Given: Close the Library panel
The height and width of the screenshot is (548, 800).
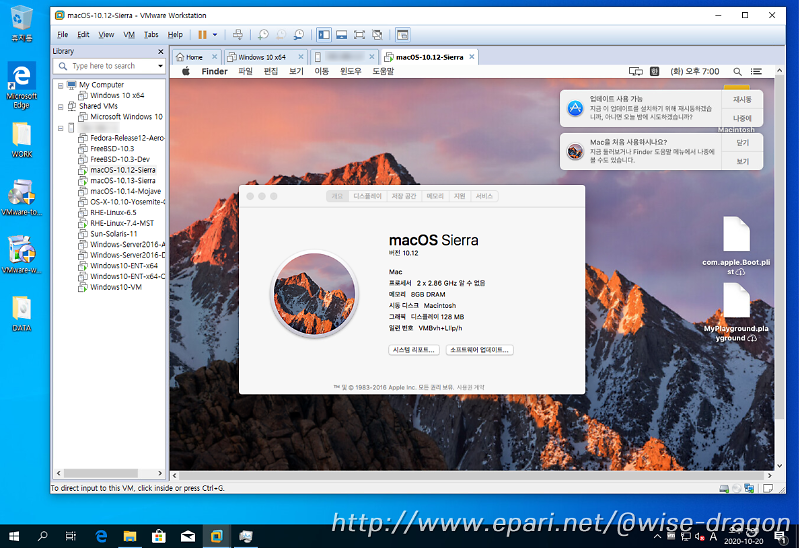Looking at the screenshot, I should click(161, 52).
